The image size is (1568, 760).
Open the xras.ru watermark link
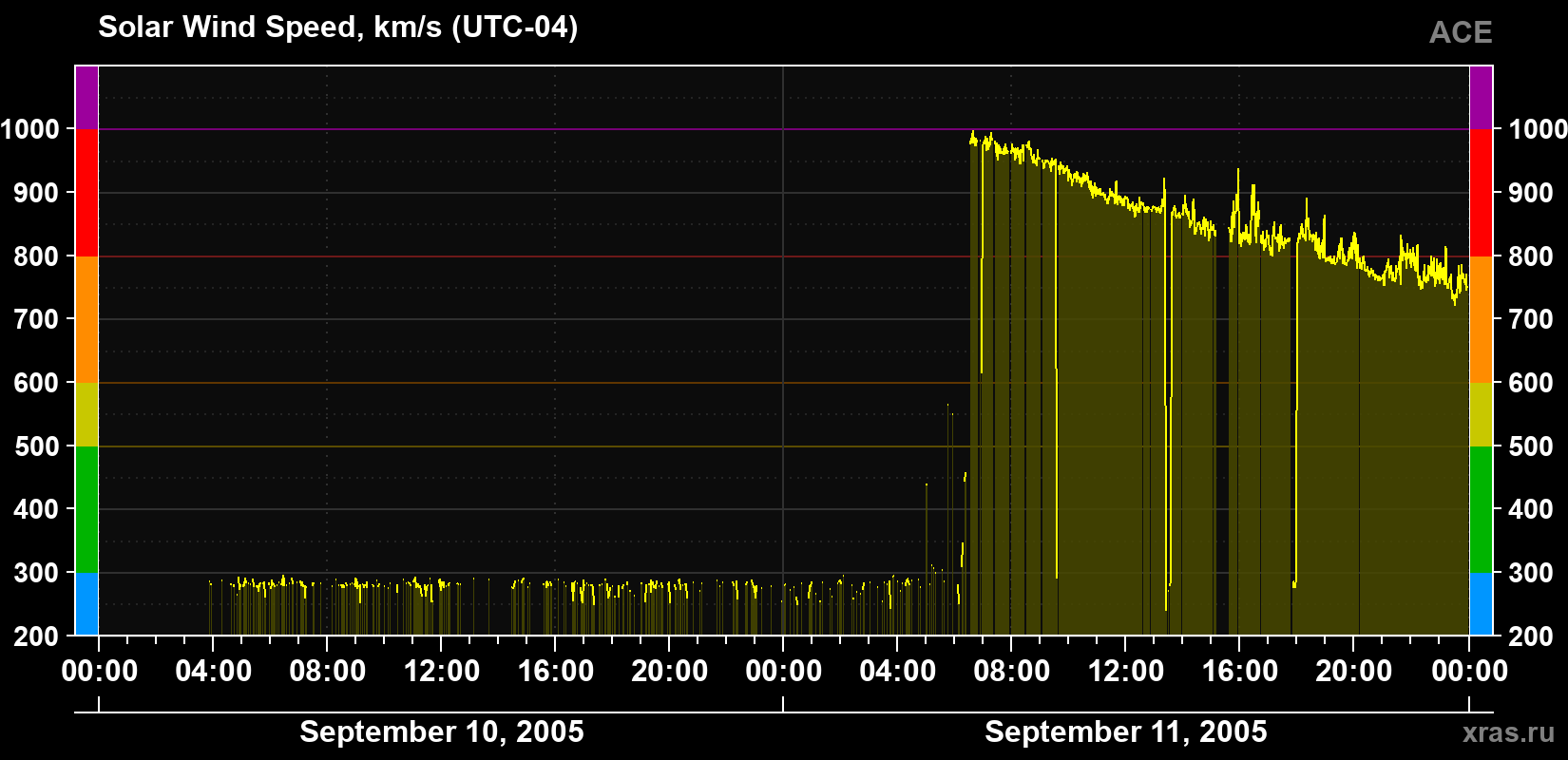click(1508, 732)
